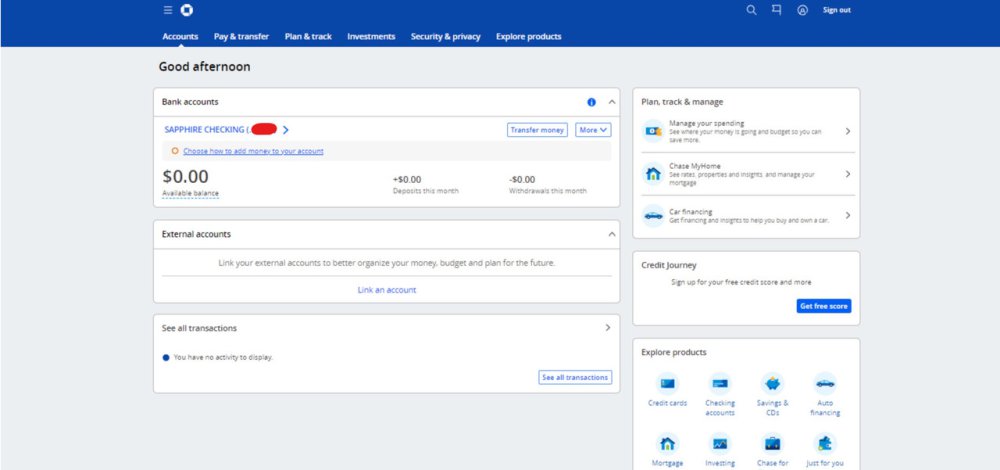The width and height of the screenshot is (1000, 470).
Task: Click 'You have no activity to display.' text
Action: click(223, 357)
